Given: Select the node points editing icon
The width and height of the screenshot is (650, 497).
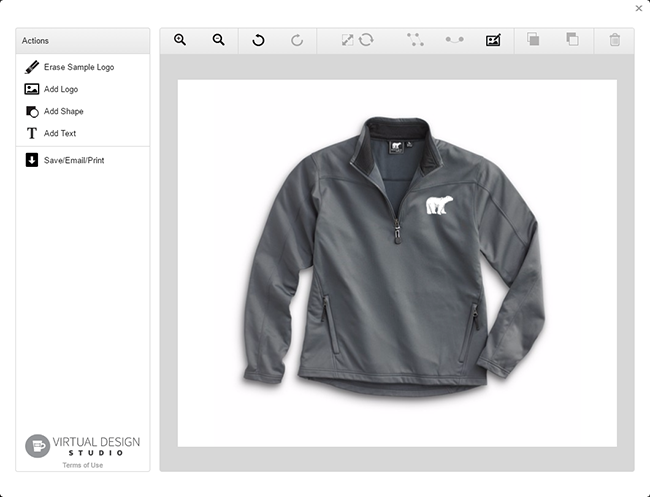Looking at the screenshot, I should [415, 40].
